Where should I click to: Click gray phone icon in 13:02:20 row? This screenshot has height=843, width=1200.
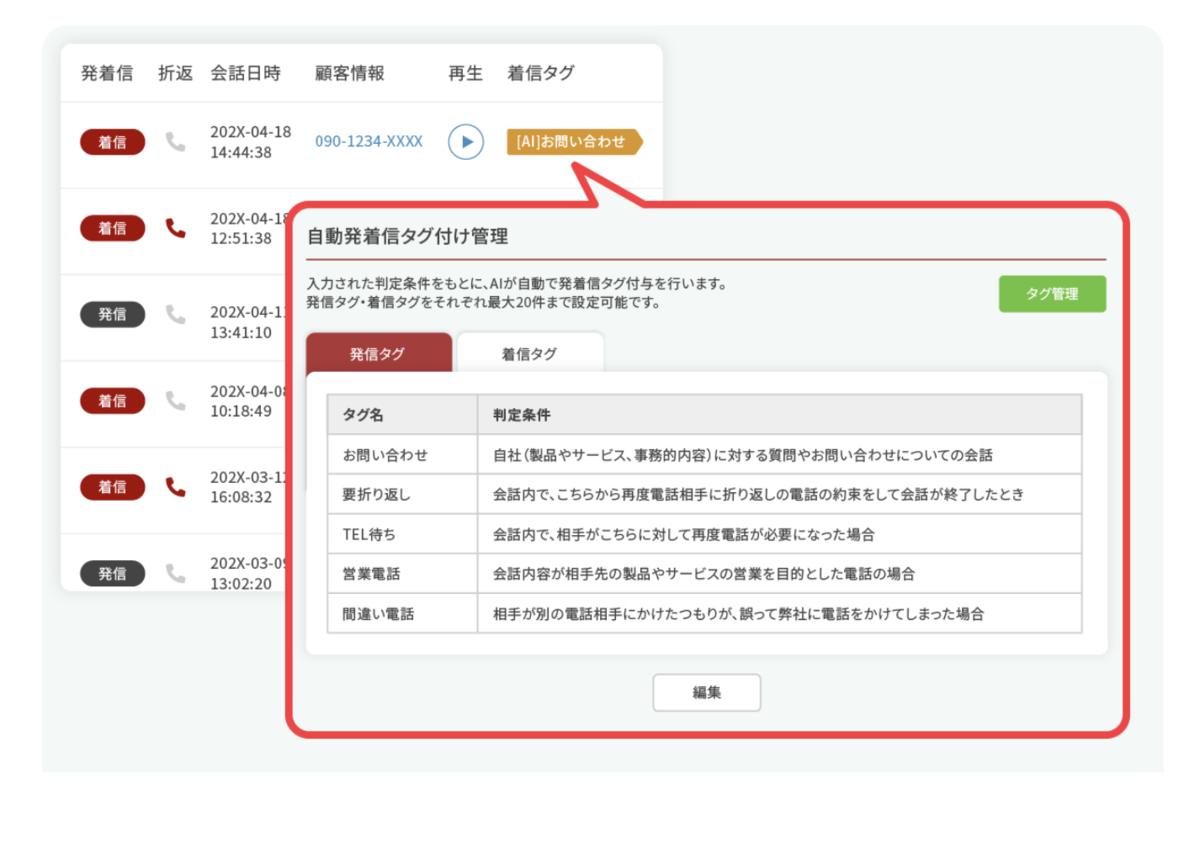click(176, 573)
